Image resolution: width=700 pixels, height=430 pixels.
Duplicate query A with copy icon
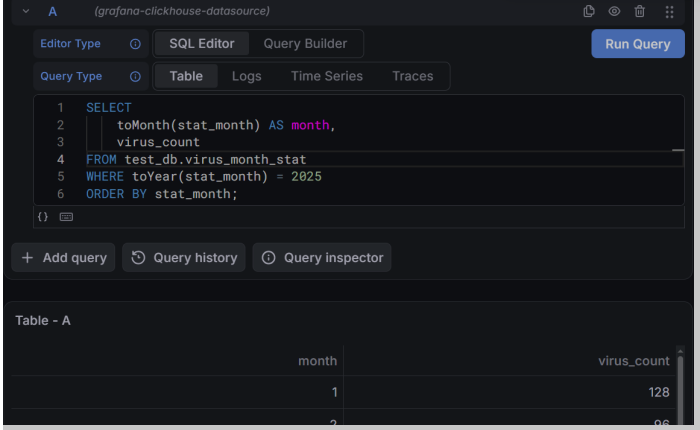pyautogui.click(x=589, y=11)
